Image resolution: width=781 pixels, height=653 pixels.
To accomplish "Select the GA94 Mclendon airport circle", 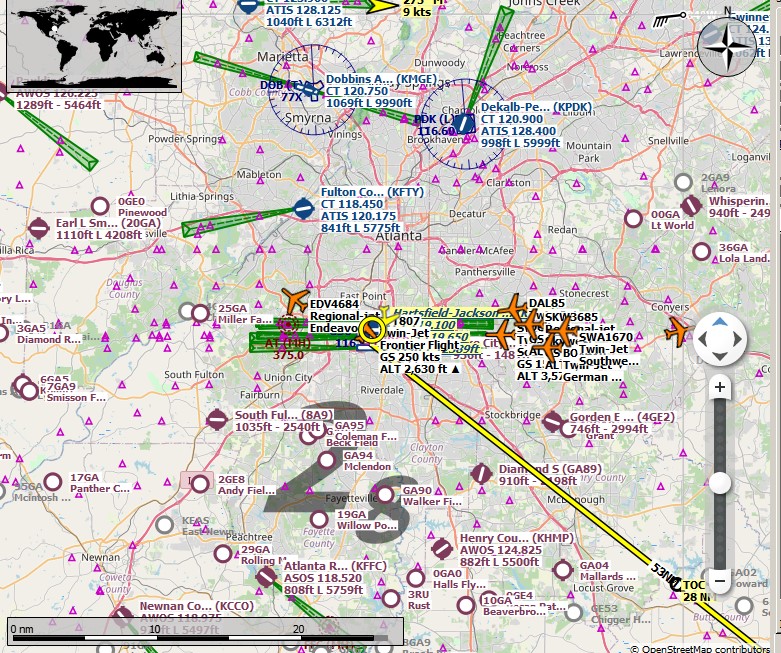I will (x=327, y=460).
